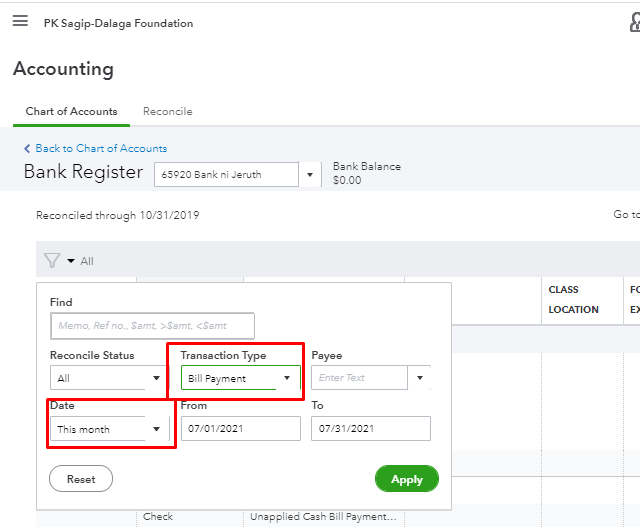Expand the filter dropdown arrow beside All

point(71,262)
